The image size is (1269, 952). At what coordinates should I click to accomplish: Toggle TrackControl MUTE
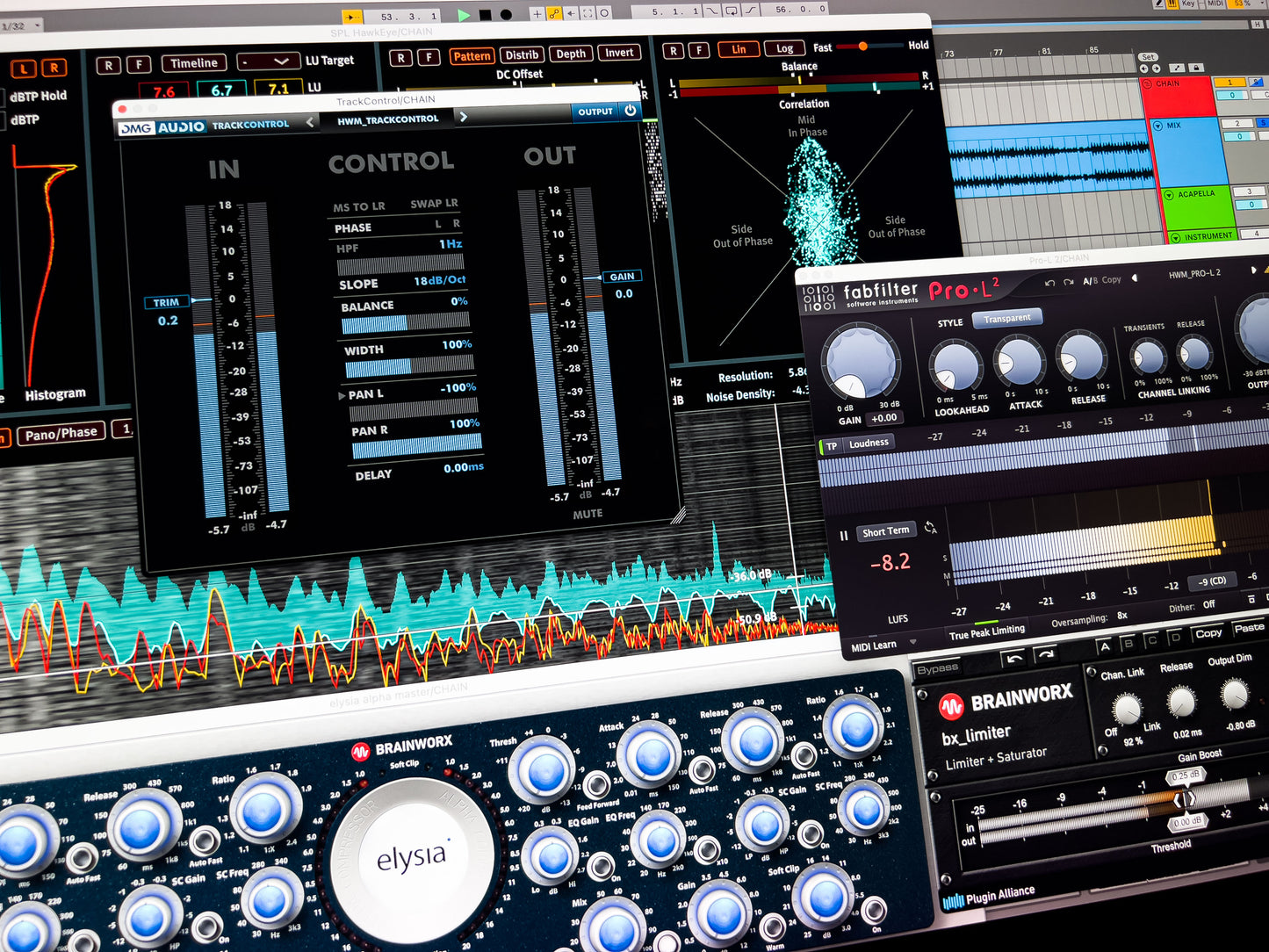588,514
